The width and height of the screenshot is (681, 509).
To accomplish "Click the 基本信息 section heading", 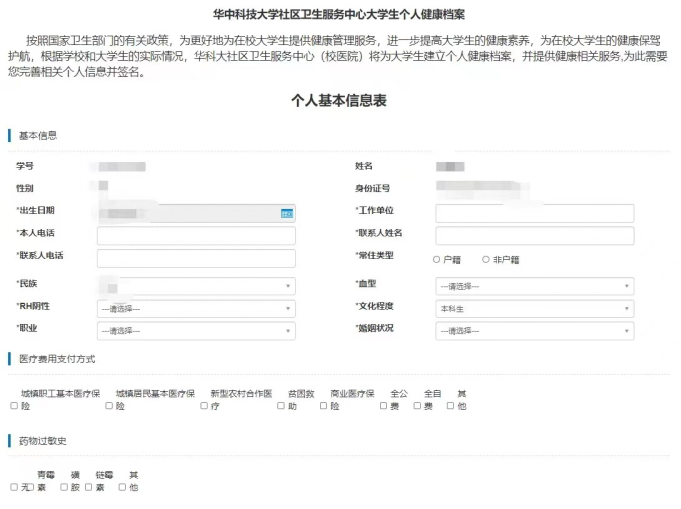I will click(x=38, y=136).
